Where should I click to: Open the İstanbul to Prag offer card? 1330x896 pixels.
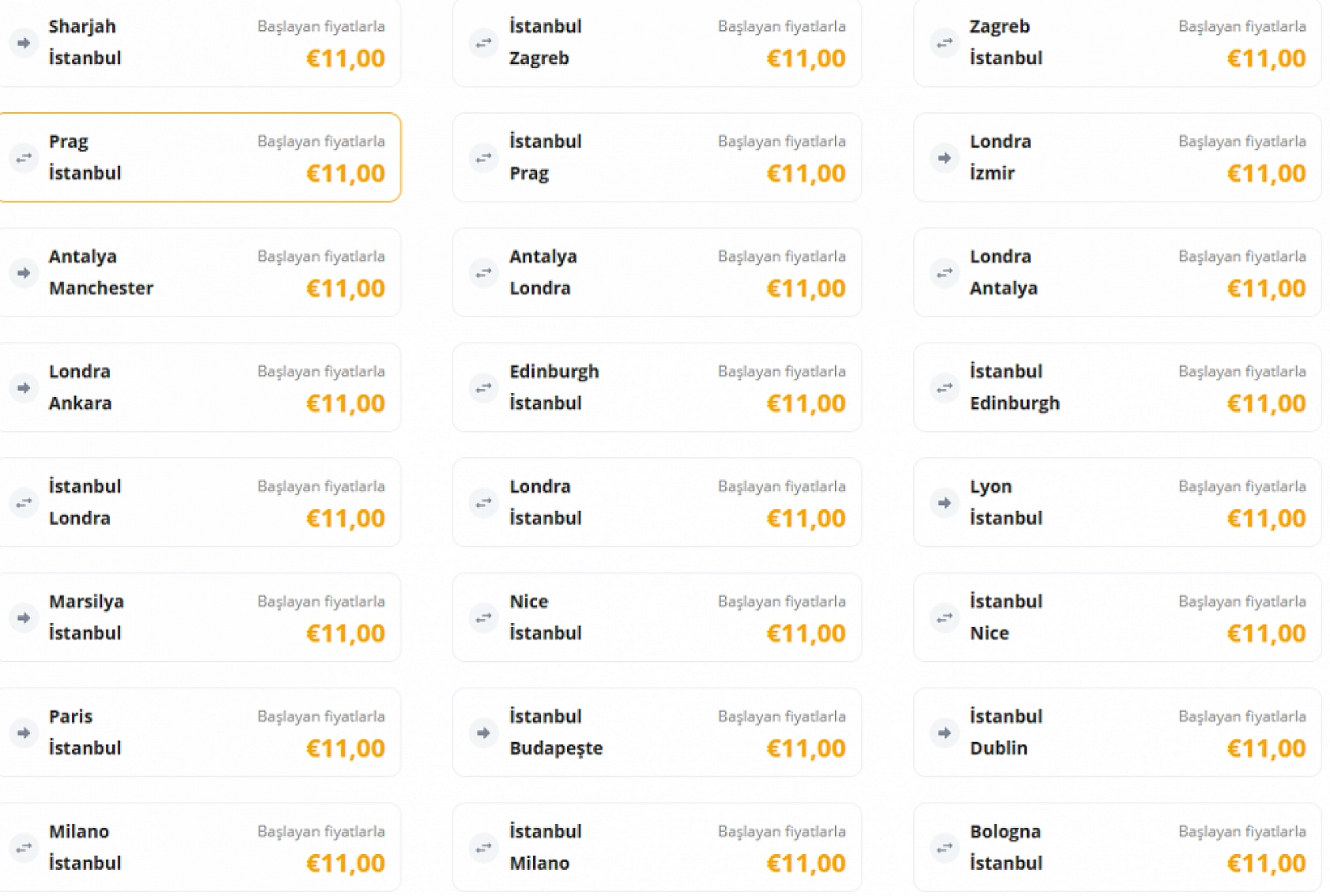(x=656, y=158)
